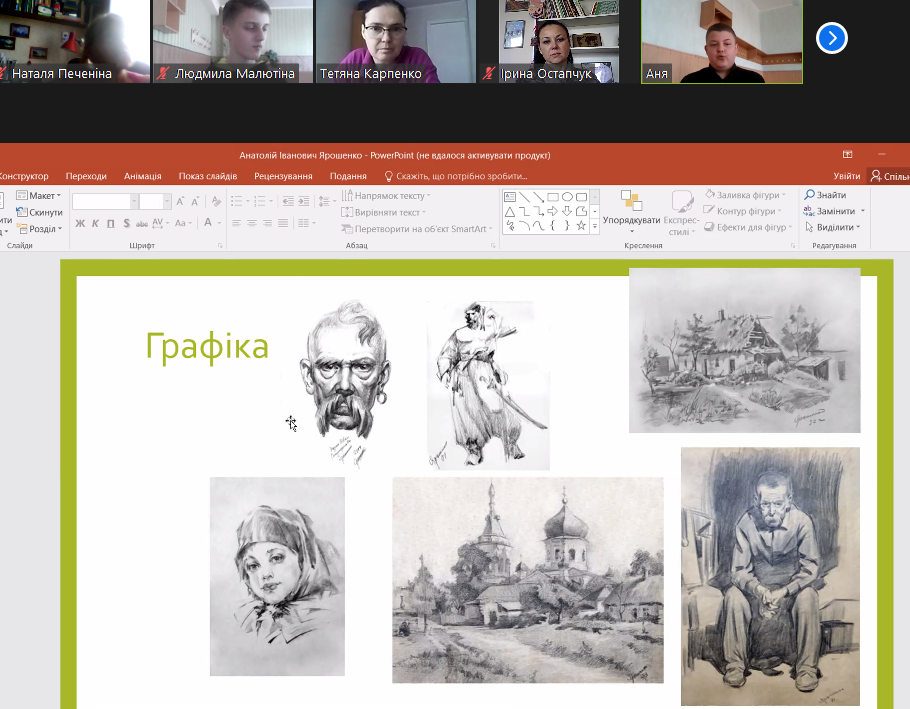Toggle strikethrough (abc) formatting

142,223
